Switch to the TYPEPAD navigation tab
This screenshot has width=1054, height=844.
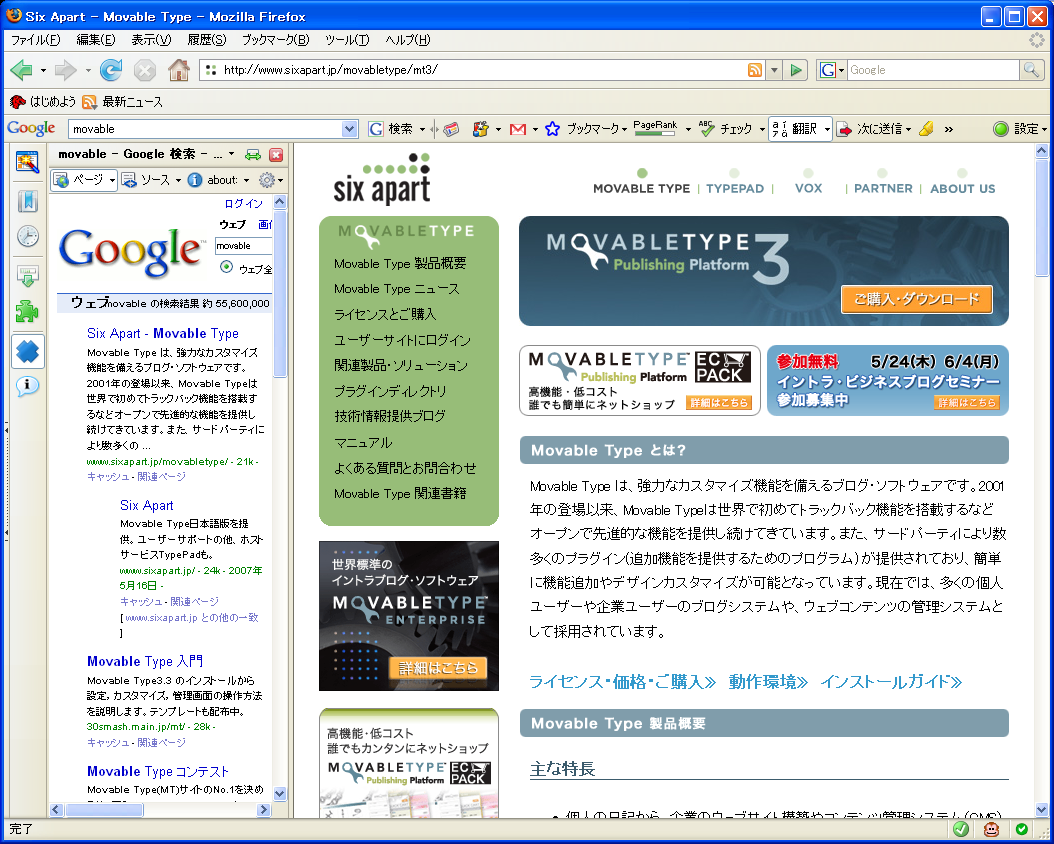pos(735,188)
